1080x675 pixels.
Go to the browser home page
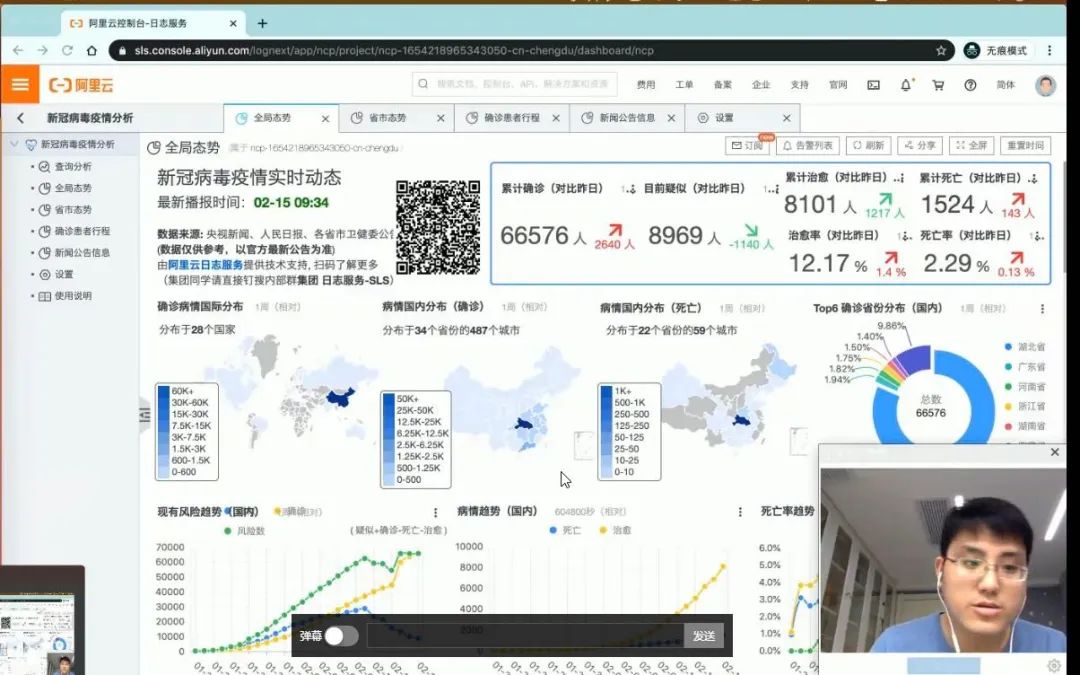92,50
